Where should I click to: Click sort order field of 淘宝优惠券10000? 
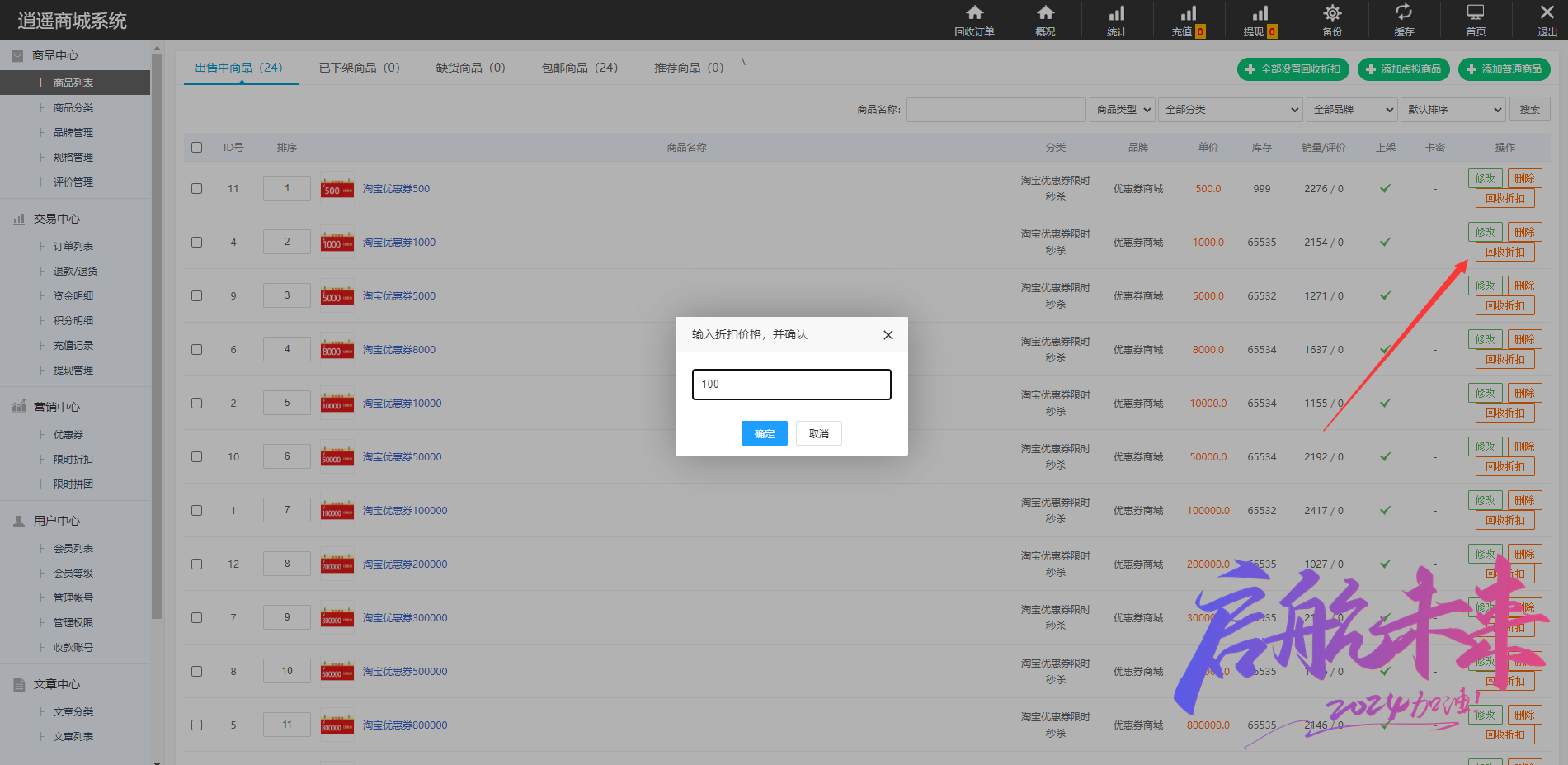pos(286,403)
